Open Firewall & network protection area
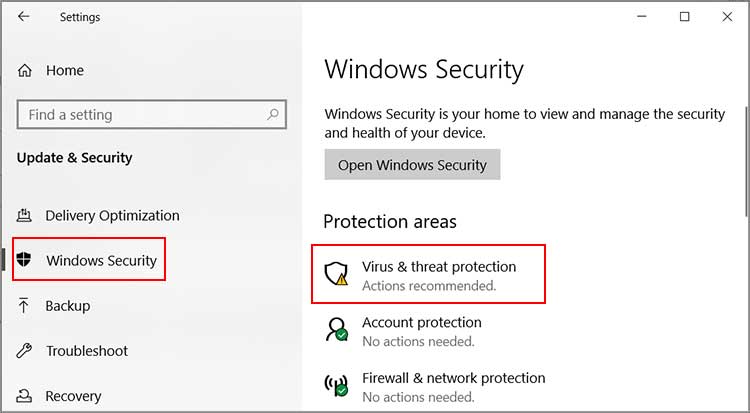Screen dimensions: 750x413 (453, 379)
